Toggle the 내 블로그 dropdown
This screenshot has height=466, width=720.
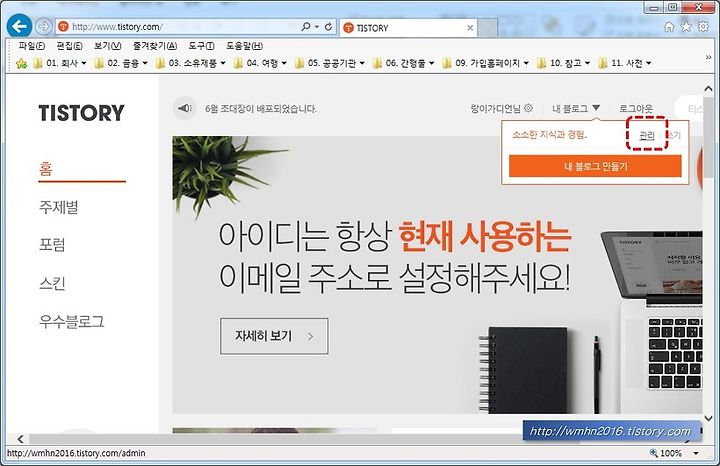click(x=576, y=108)
